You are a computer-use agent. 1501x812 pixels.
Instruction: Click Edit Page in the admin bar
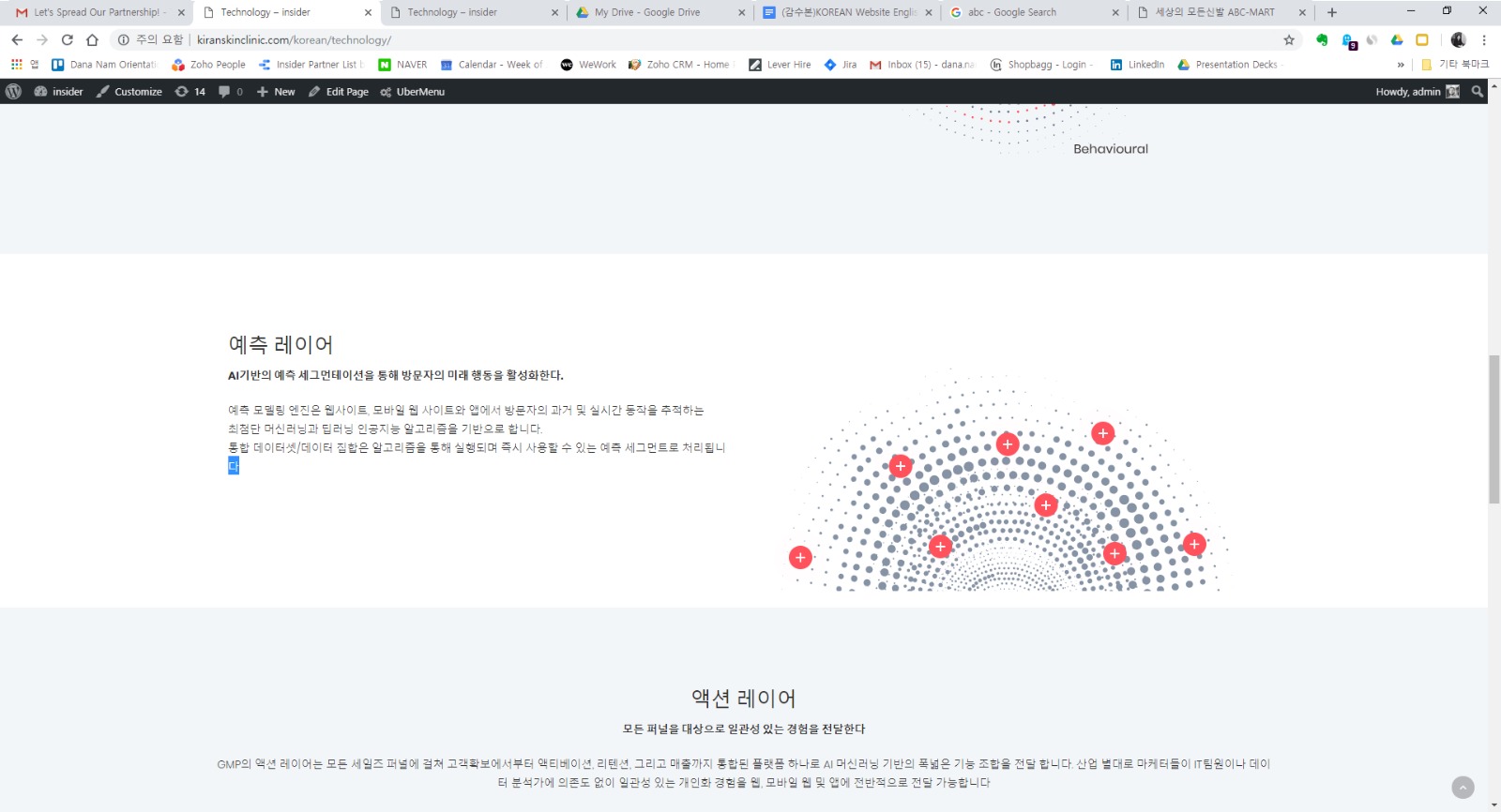click(339, 92)
